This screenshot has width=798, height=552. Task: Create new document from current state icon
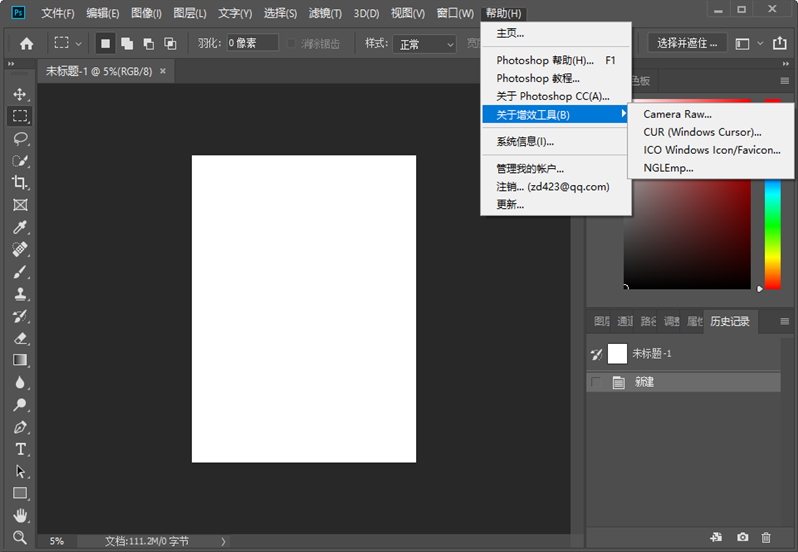[716, 537]
